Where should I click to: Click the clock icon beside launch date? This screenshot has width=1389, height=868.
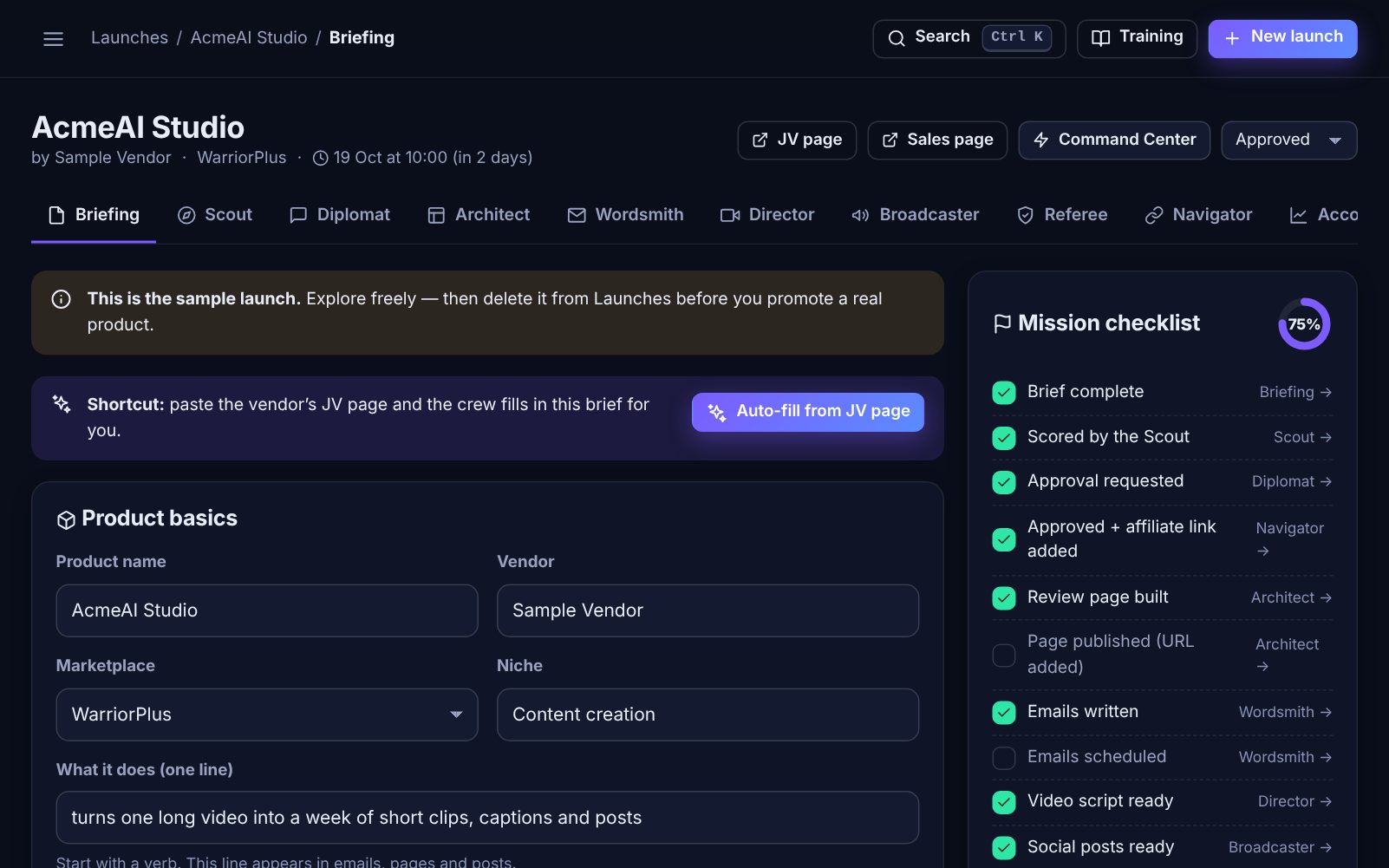[320, 158]
